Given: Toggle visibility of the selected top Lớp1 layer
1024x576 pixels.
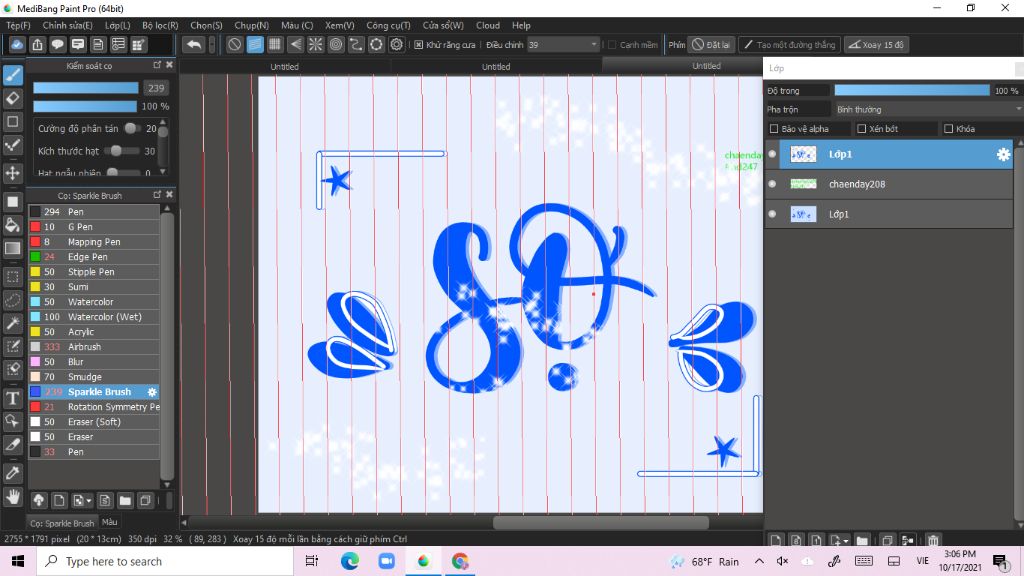Looking at the screenshot, I should tap(773, 154).
